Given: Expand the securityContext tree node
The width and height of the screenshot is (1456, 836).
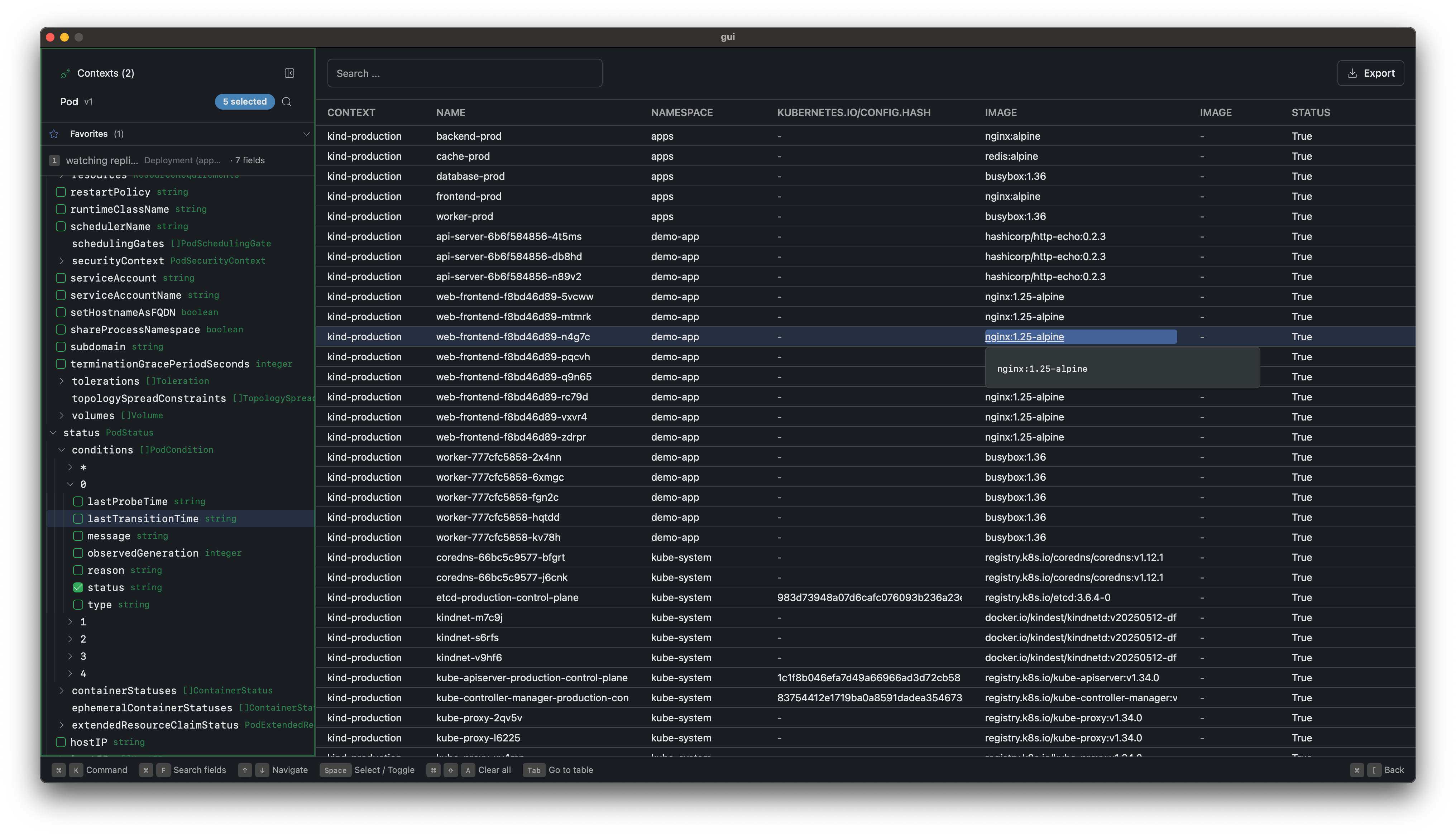Looking at the screenshot, I should point(62,261).
